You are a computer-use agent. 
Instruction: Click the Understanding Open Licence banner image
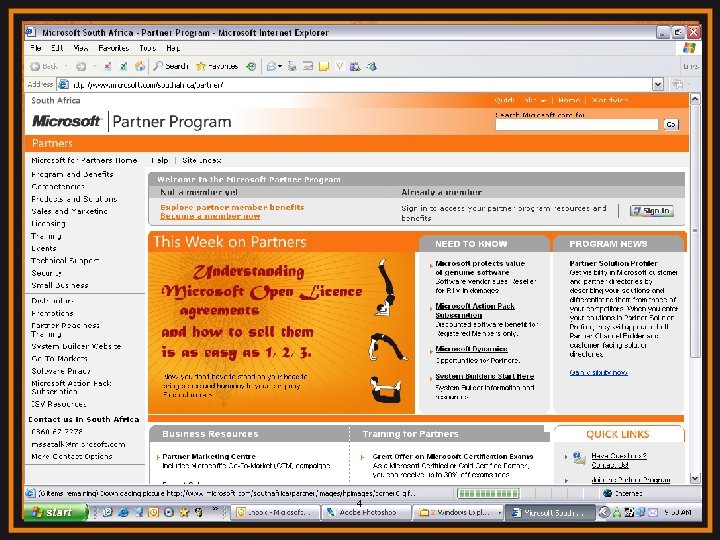(281, 332)
